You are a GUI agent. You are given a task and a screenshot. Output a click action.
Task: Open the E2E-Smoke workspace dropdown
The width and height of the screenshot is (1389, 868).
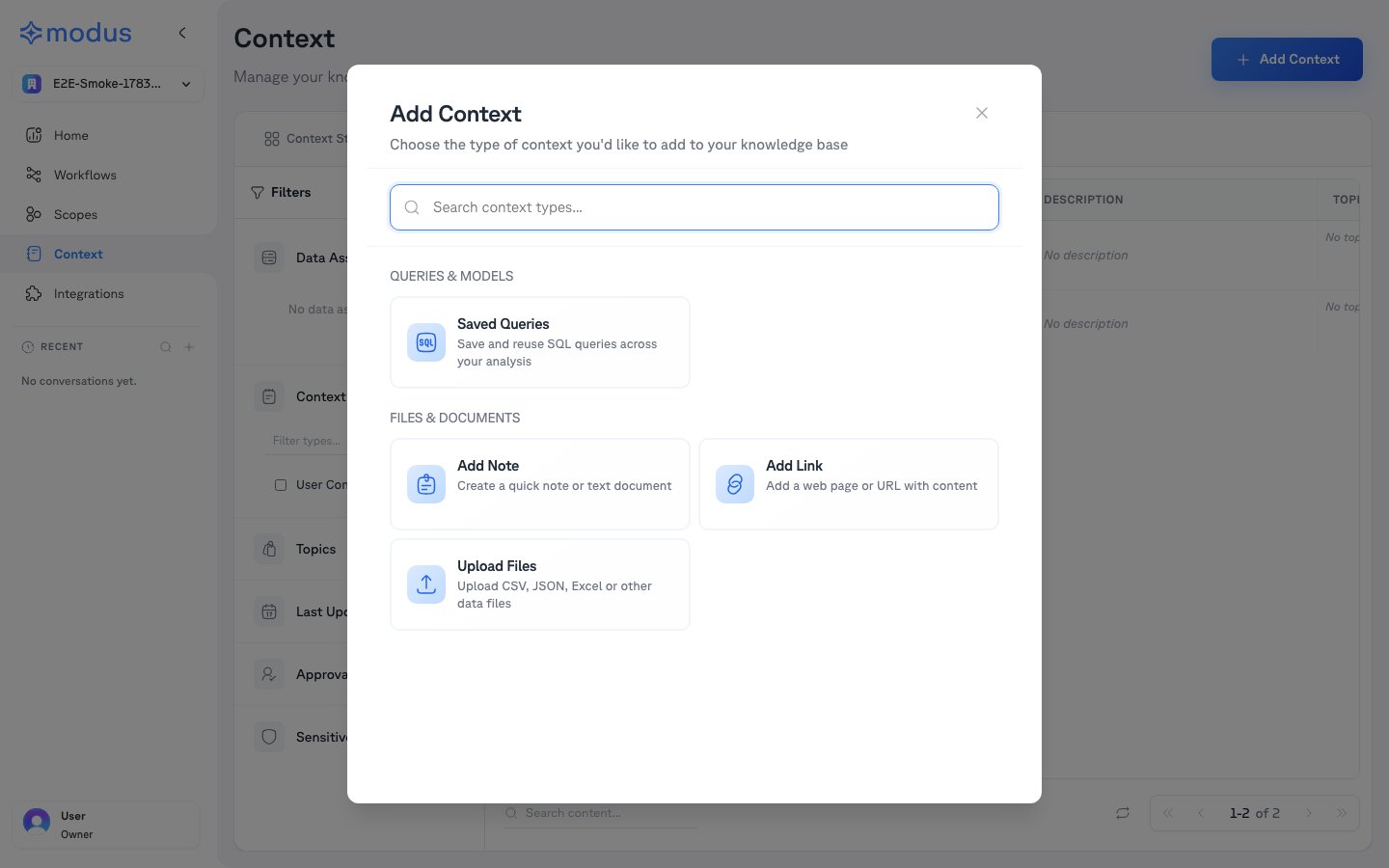pos(108,84)
